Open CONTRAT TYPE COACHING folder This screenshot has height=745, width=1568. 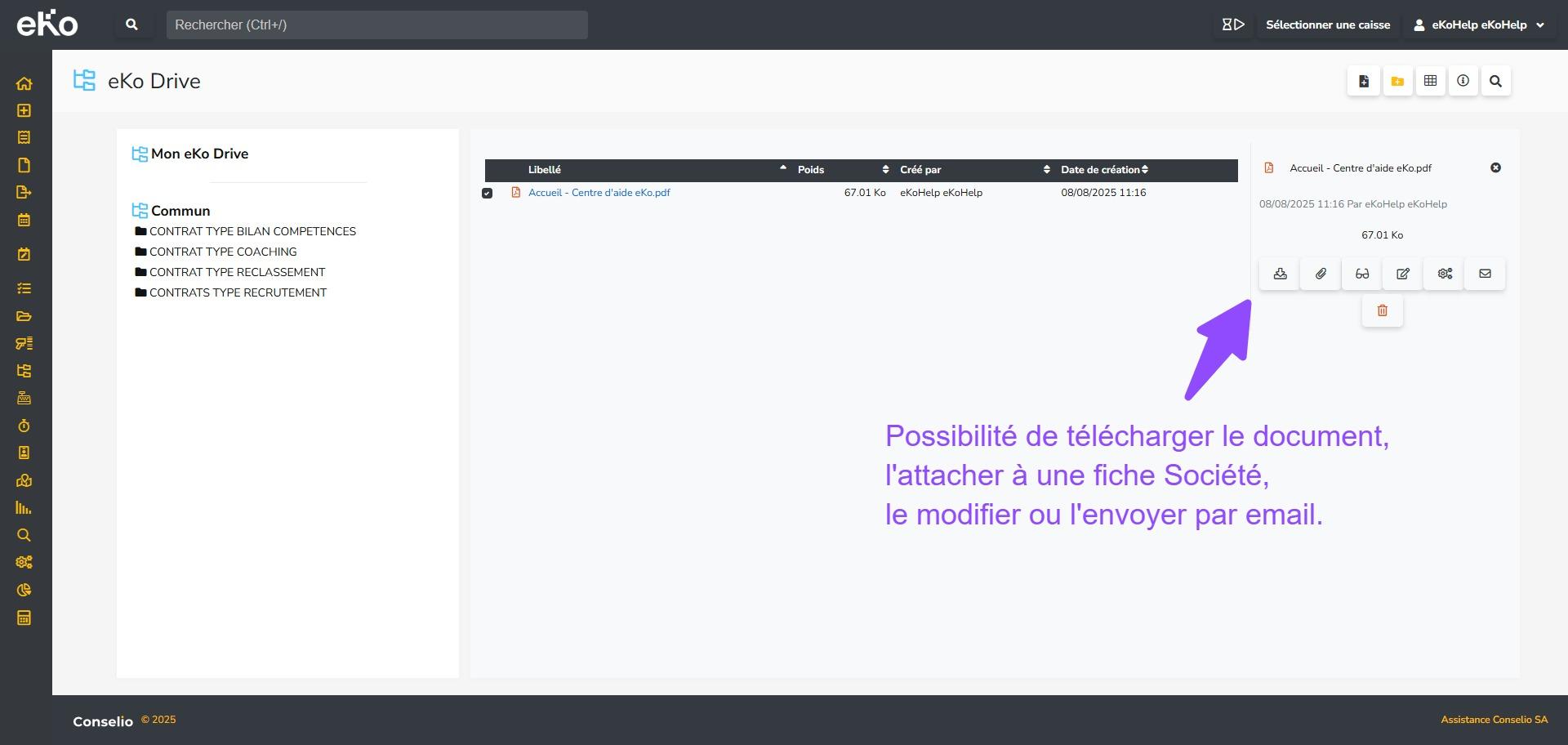coord(222,252)
